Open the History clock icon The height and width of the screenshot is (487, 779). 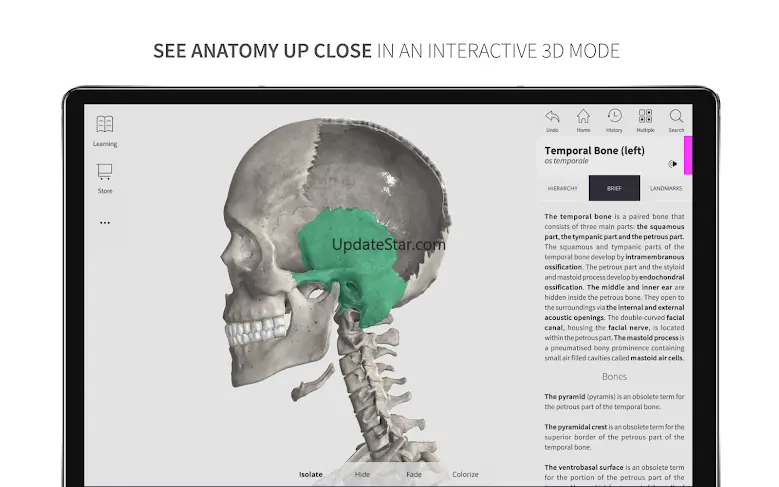pyautogui.click(x=615, y=116)
